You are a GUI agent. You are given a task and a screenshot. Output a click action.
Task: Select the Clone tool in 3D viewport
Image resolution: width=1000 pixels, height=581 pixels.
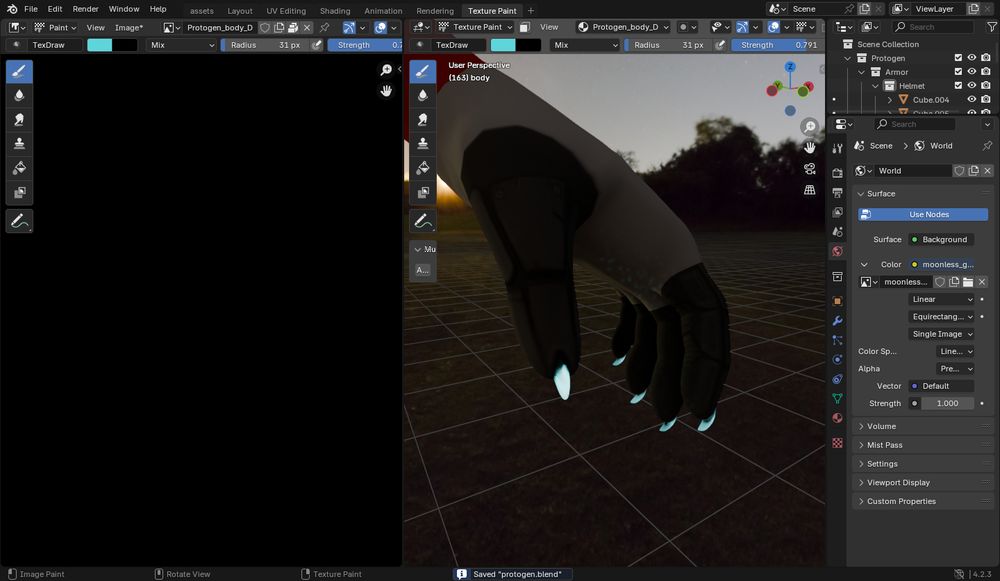click(422, 143)
